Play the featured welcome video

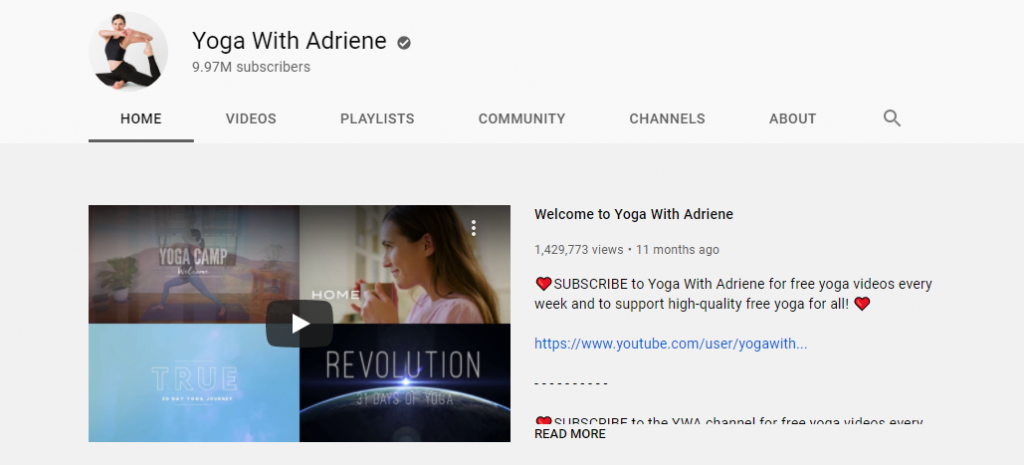(x=299, y=323)
